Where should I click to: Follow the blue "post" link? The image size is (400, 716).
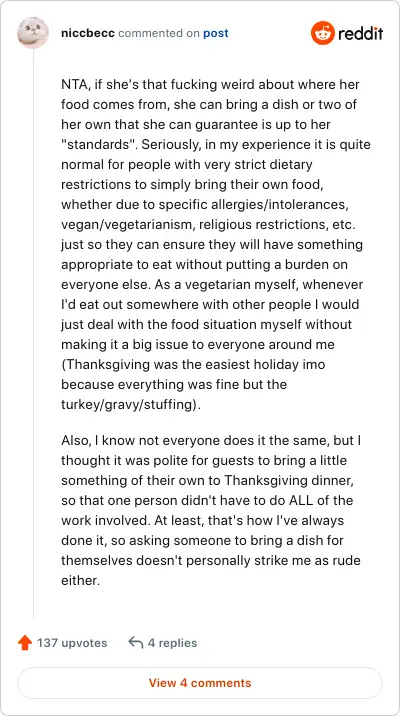point(216,33)
